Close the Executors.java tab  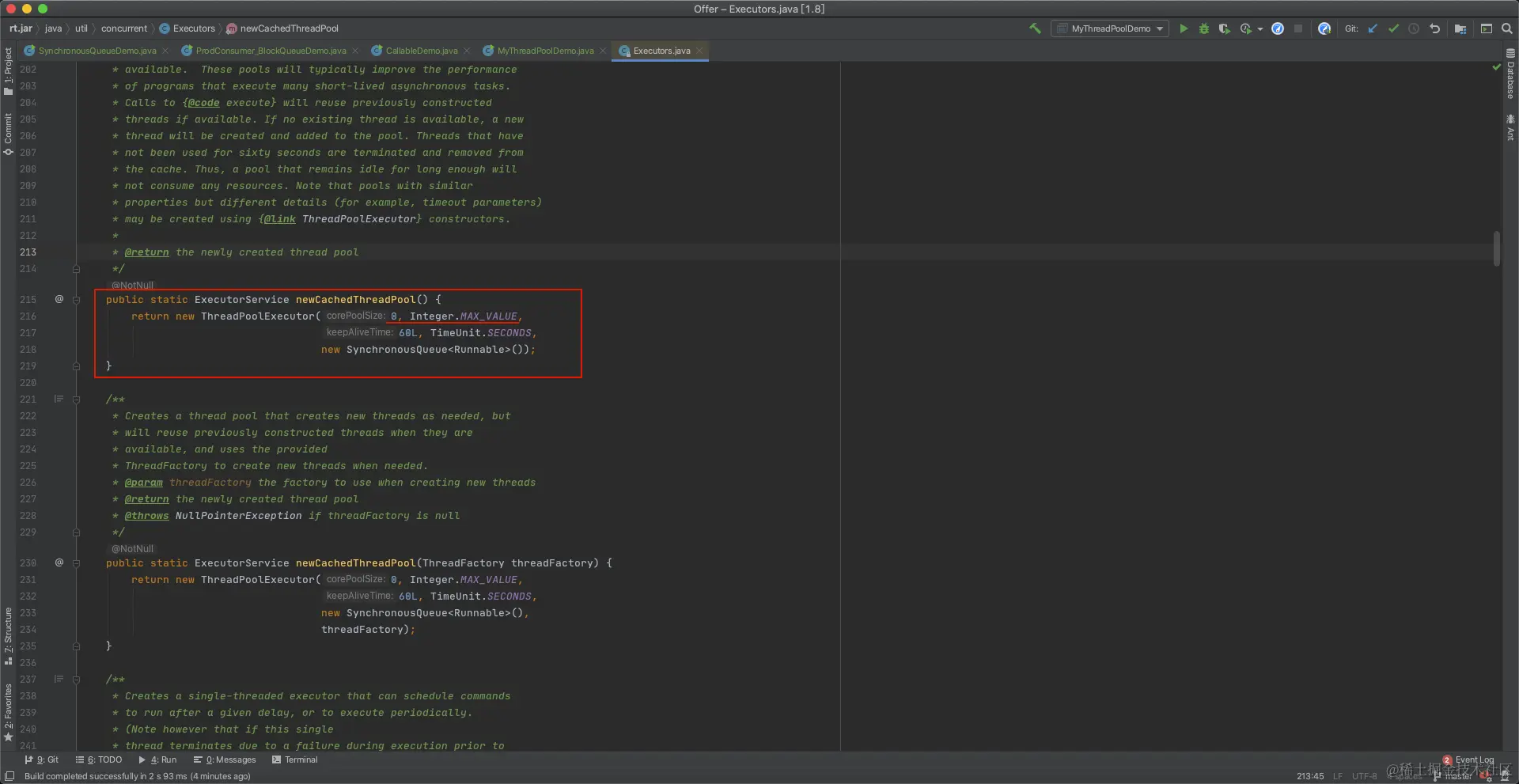(x=699, y=51)
